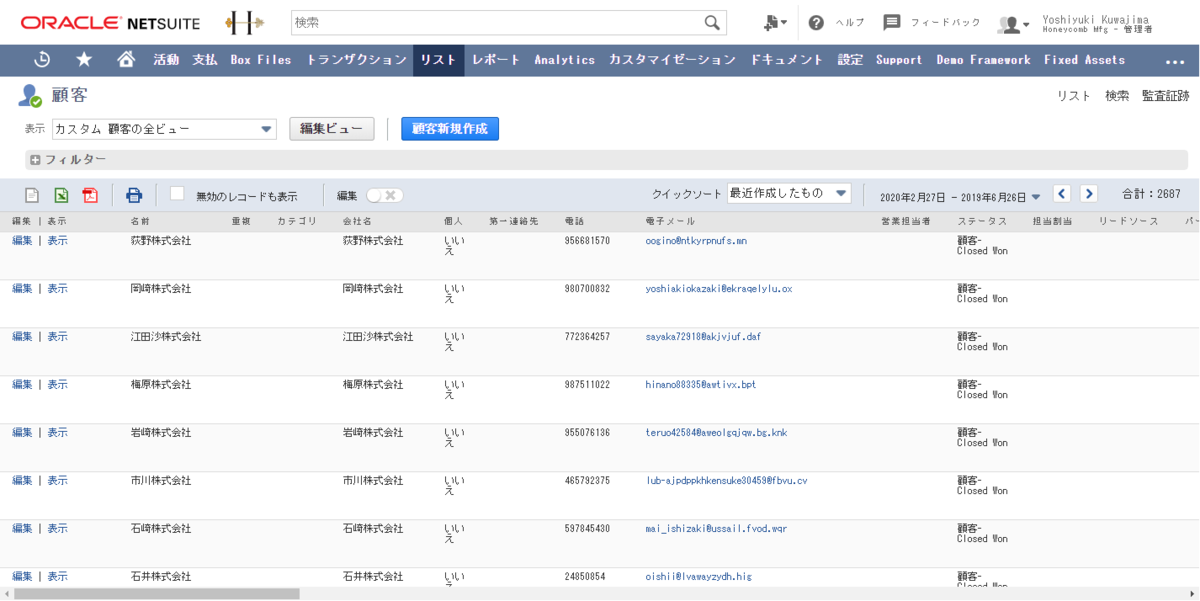Export the list to Excel
The image size is (1200, 601).
click(61, 195)
